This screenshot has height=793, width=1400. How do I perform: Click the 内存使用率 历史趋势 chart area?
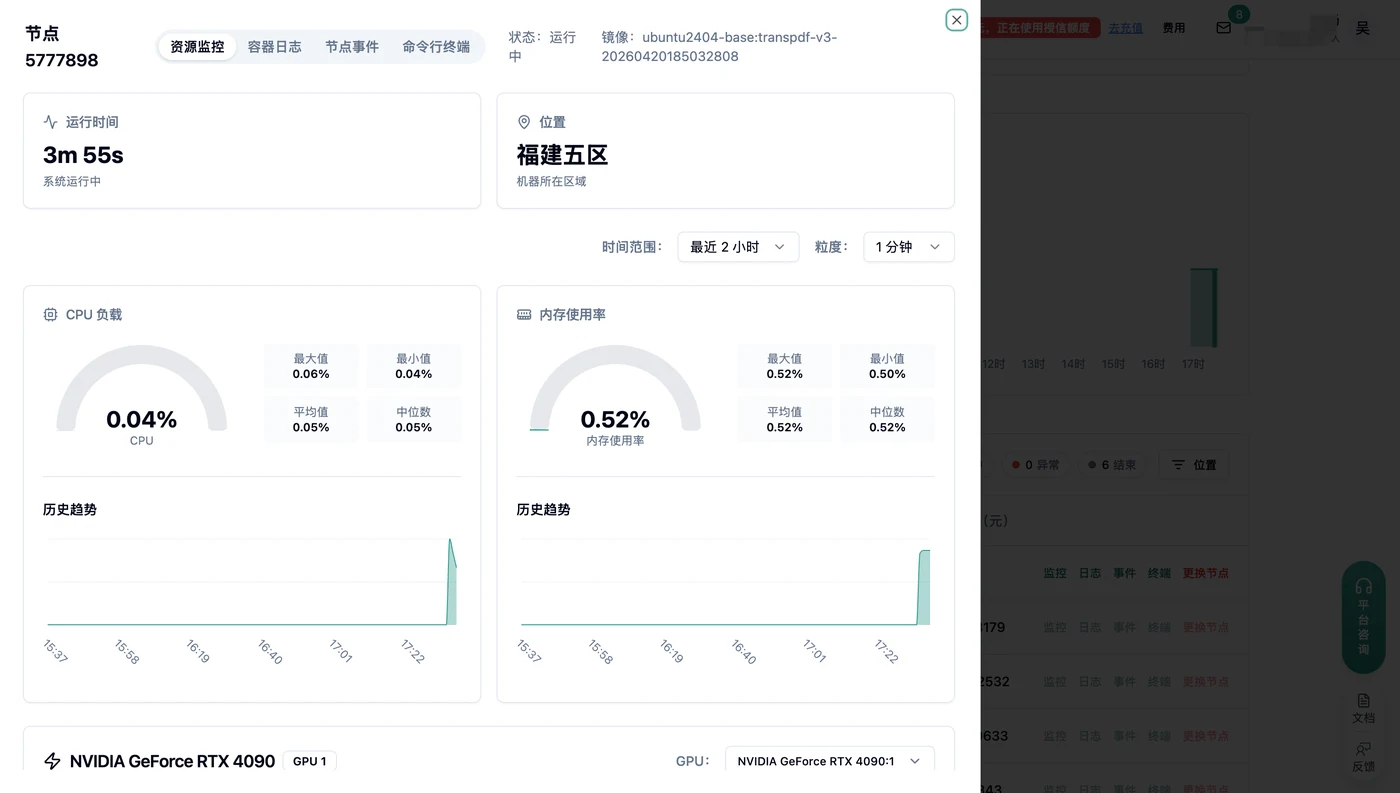[725, 583]
